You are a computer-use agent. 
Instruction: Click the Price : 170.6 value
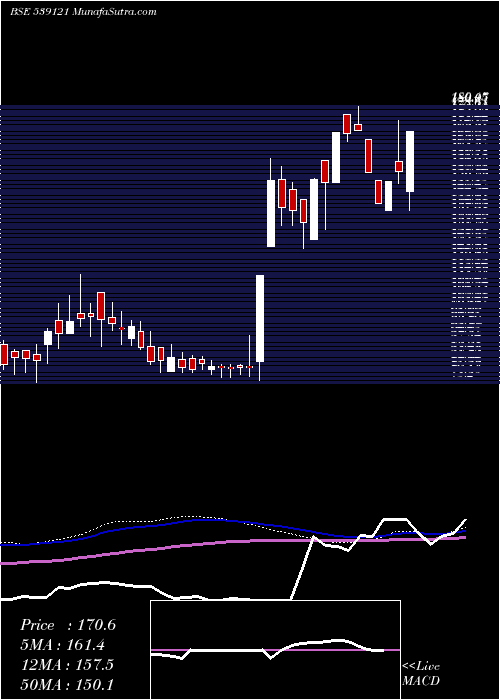[x=68, y=625]
